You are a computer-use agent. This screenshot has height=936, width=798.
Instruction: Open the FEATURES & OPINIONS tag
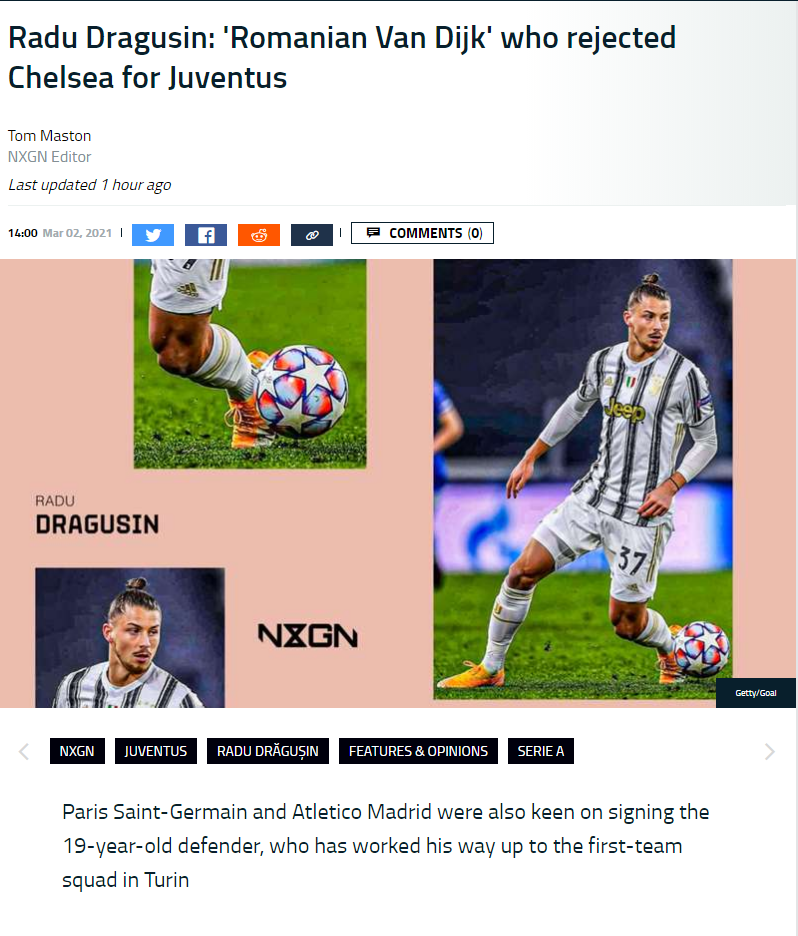[x=418, y=751]
